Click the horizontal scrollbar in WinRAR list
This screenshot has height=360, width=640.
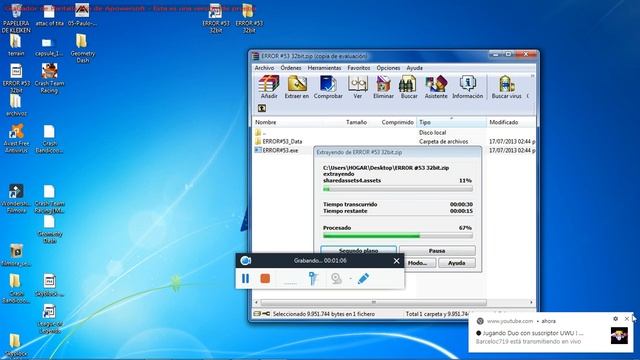coord(373,302)
